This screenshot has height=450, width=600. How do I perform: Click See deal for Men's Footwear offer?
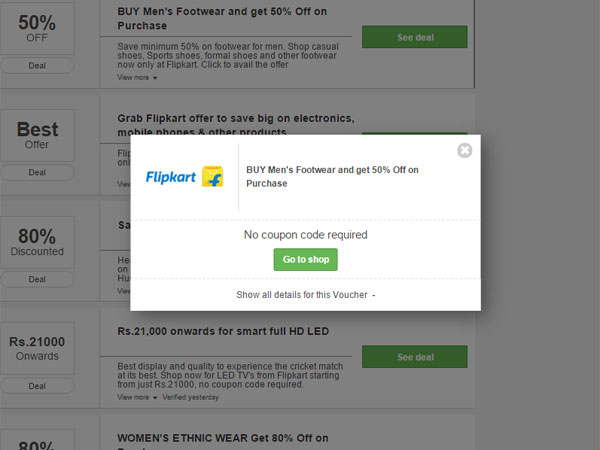[414, 37]
